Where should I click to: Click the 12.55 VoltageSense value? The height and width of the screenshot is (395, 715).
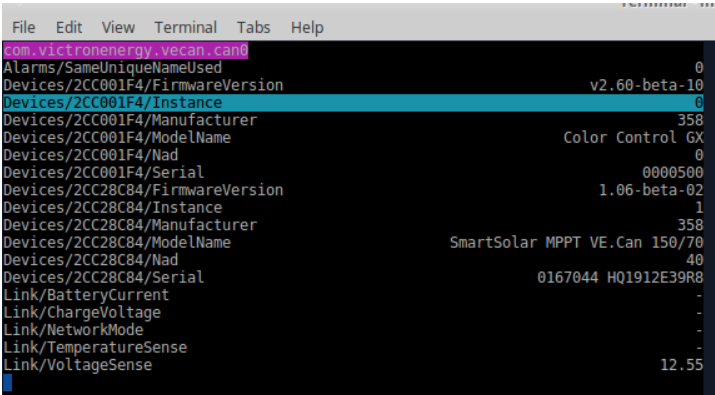point(682,365)
